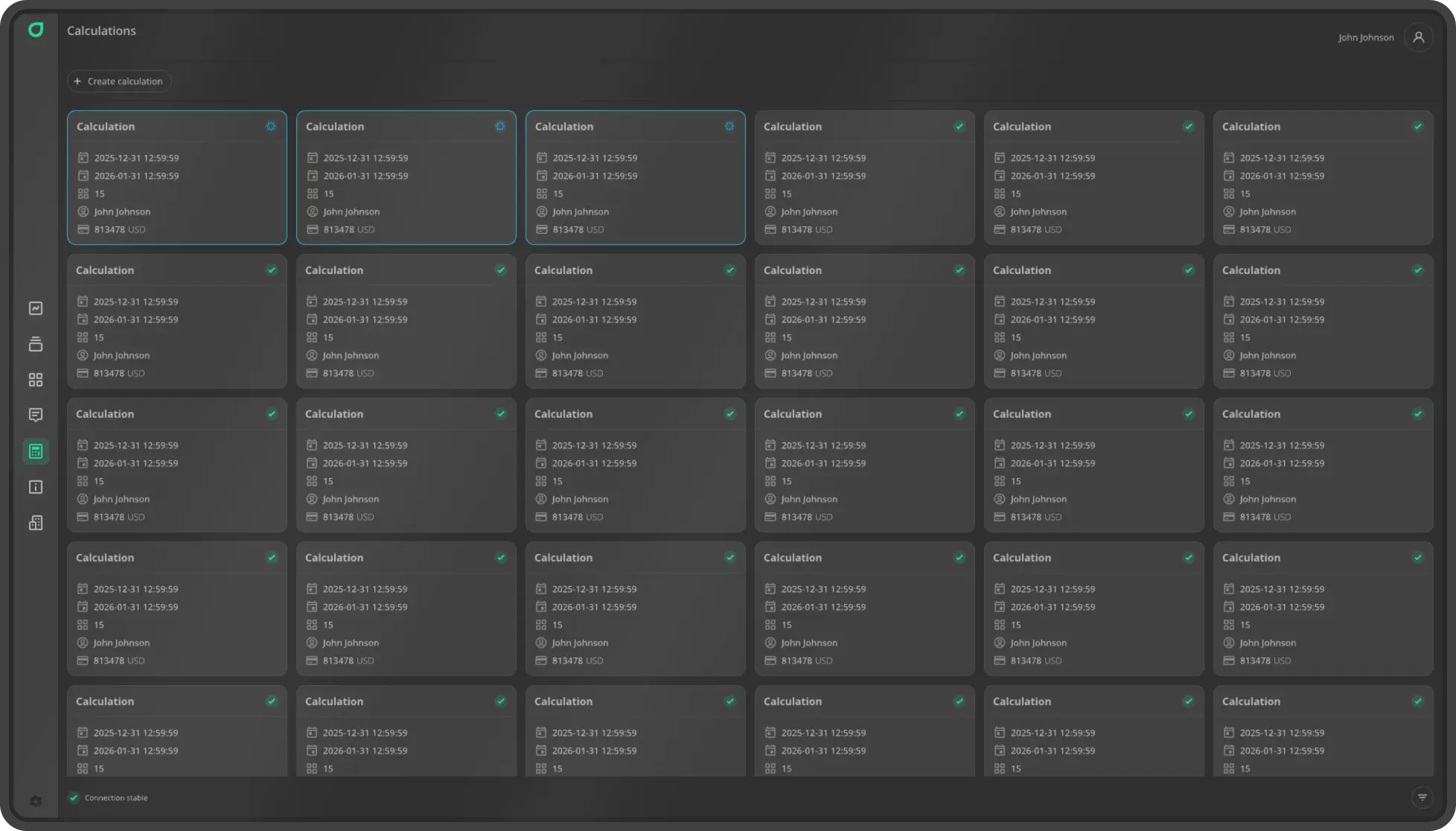Image resolution: width=1456 pixels, height=831 pixels.
Task: Click checkmark on last top-row card
Action: [x=1417, y=127]
